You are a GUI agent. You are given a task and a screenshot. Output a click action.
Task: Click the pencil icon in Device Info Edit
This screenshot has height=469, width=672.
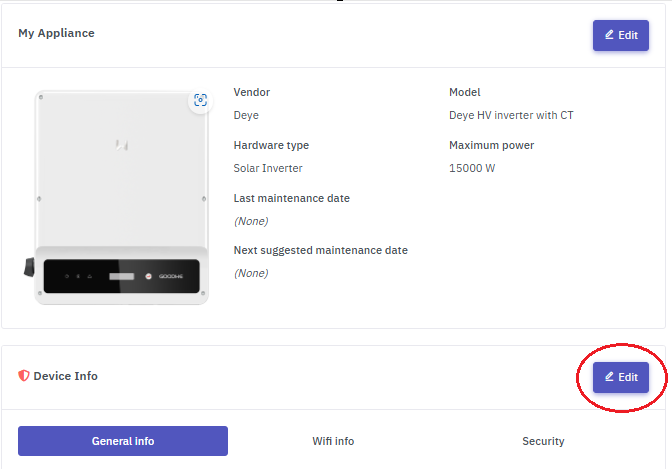pyautogui.click(x=609, y=377)
